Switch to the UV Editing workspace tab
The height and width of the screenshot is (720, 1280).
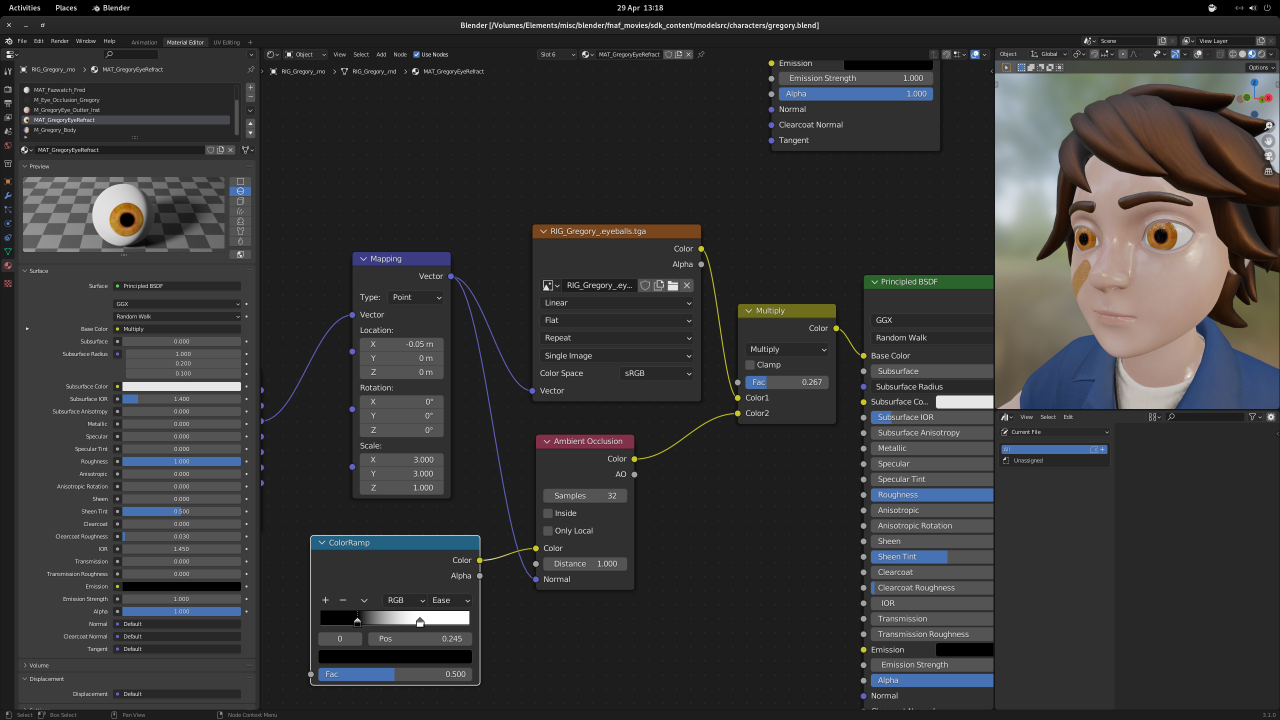[227, 42]
